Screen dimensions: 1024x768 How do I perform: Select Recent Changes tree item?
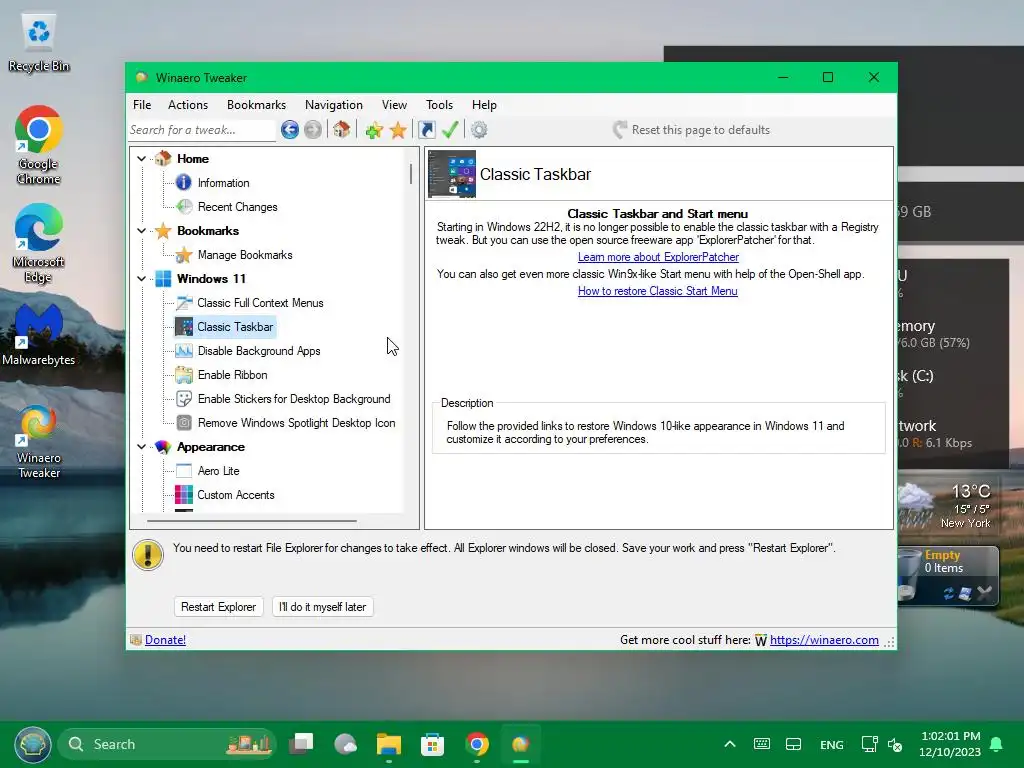pos(237,207)
